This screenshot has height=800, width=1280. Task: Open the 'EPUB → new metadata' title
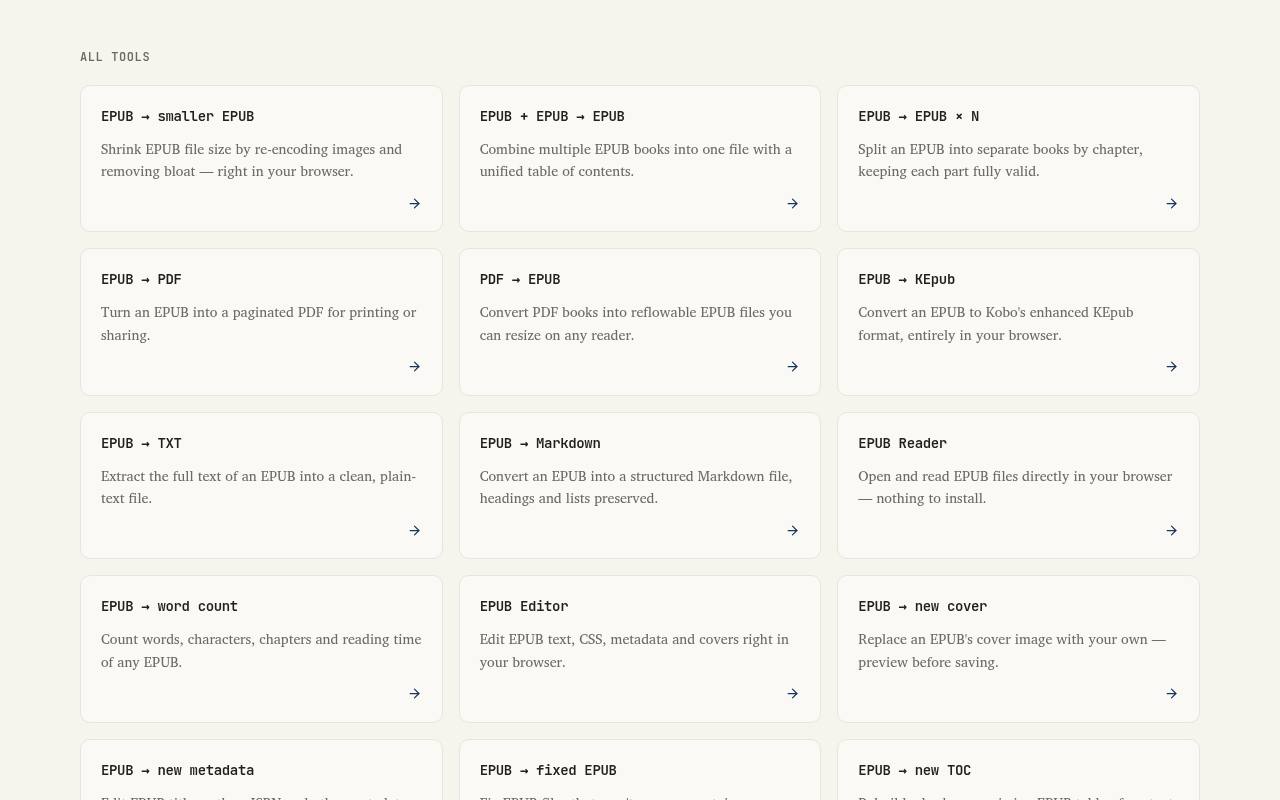[x=177, y=770]
